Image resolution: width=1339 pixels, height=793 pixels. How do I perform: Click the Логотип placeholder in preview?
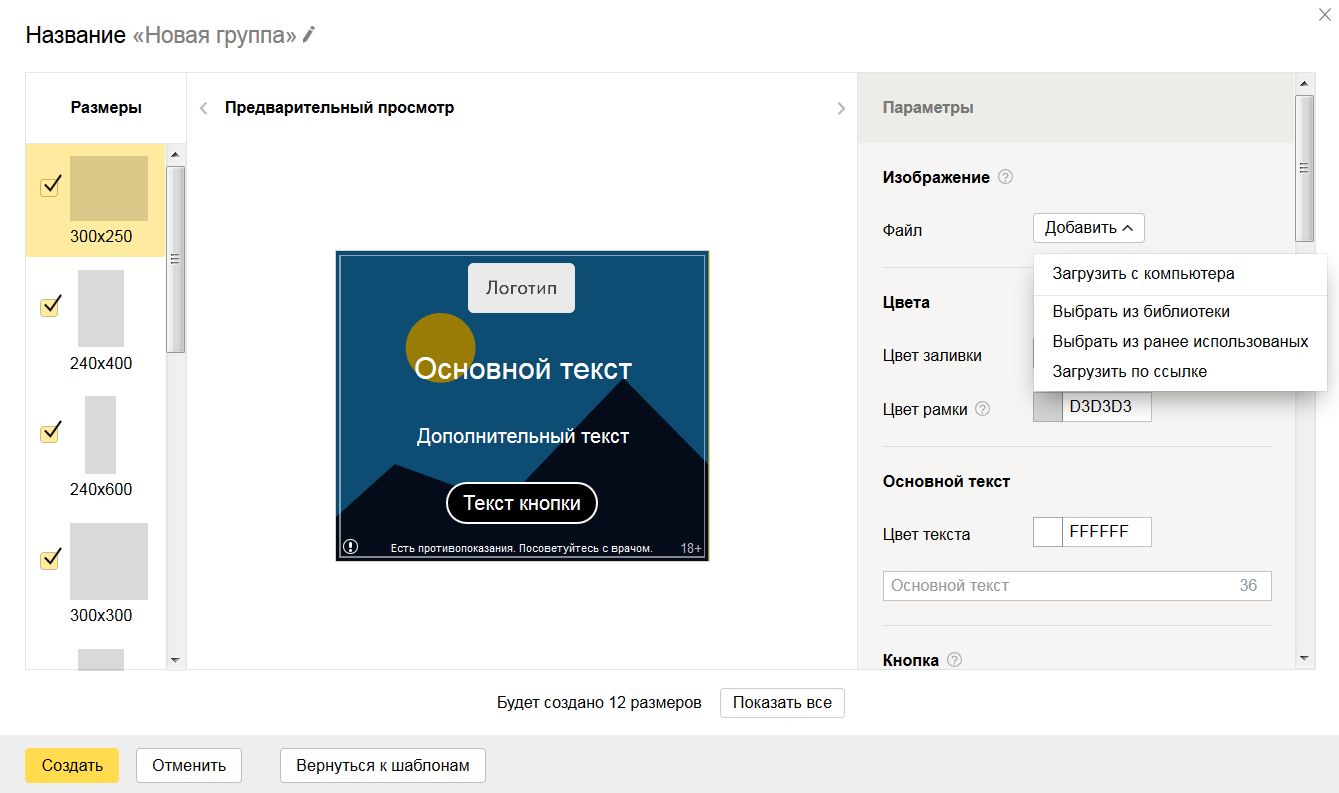coord(521,288)
